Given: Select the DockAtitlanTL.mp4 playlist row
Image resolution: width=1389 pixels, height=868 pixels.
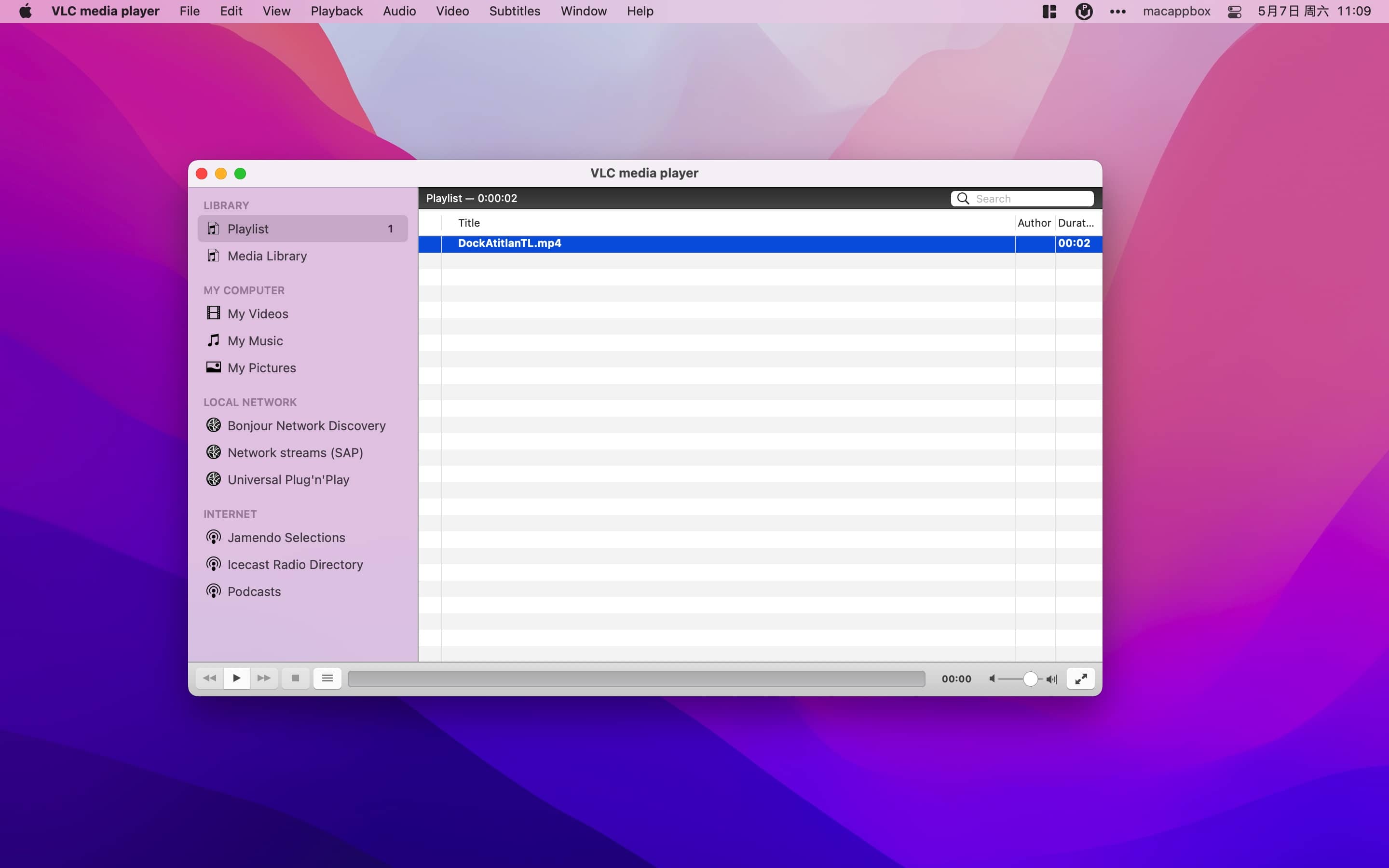Looking at the screenshot, I should coord(760,244).
